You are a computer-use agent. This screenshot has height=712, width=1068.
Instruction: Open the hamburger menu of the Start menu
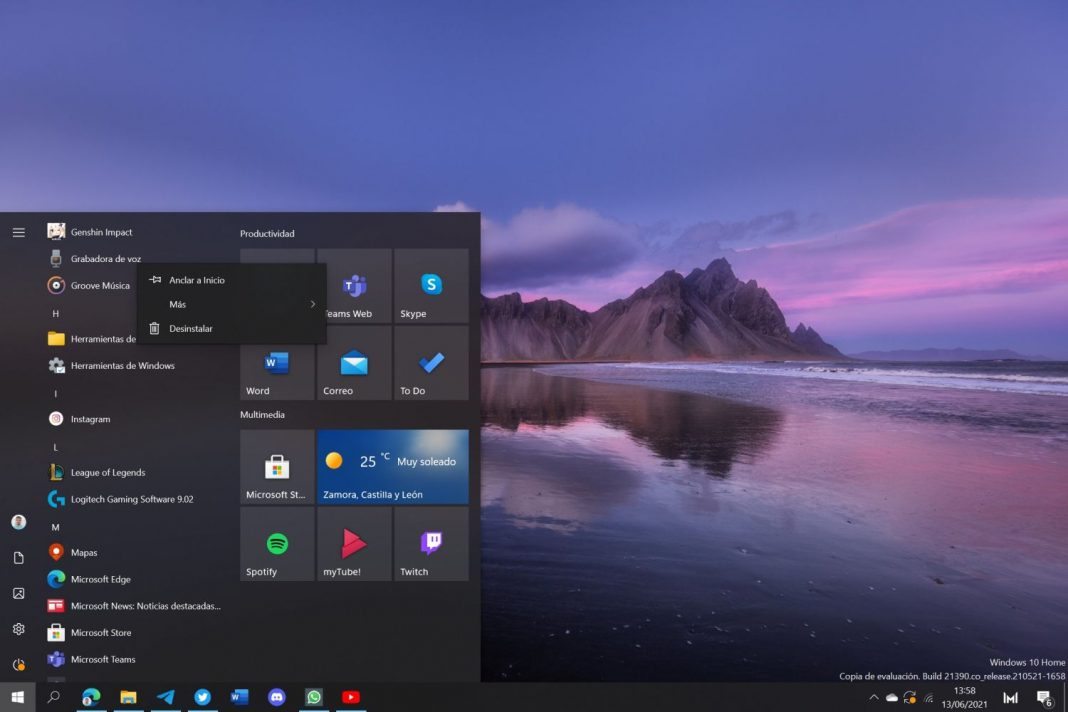pyautogui.click(x=18, y=231)
